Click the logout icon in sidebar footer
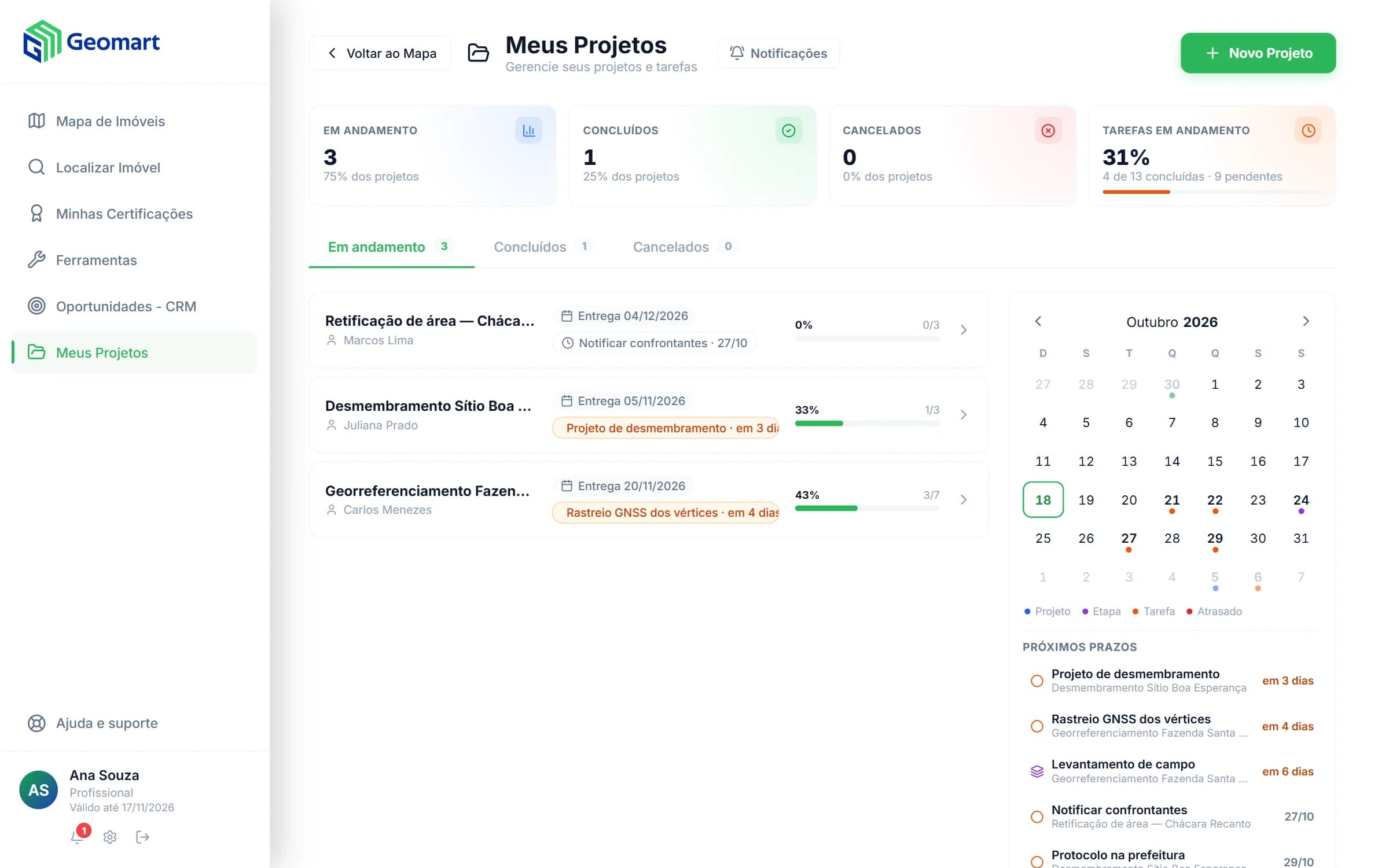Viewport: 1389px width, 868px height. (x=142, y=837)
